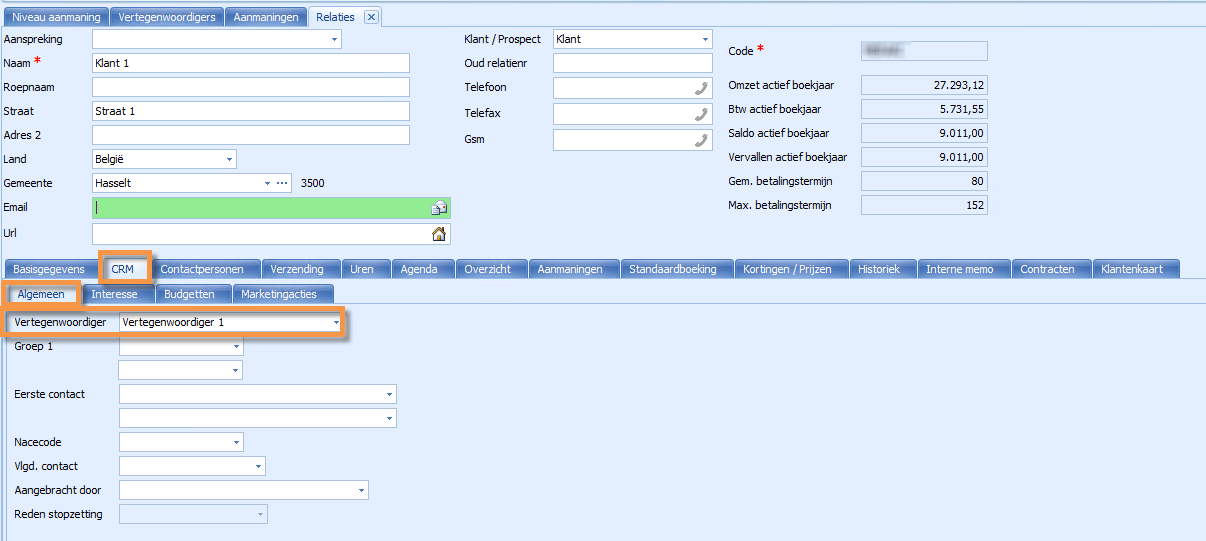The height and width of the screenshot is (541, 1206).
Task: Click the Straat field containing Straat 1
Action: coord(251,111)
